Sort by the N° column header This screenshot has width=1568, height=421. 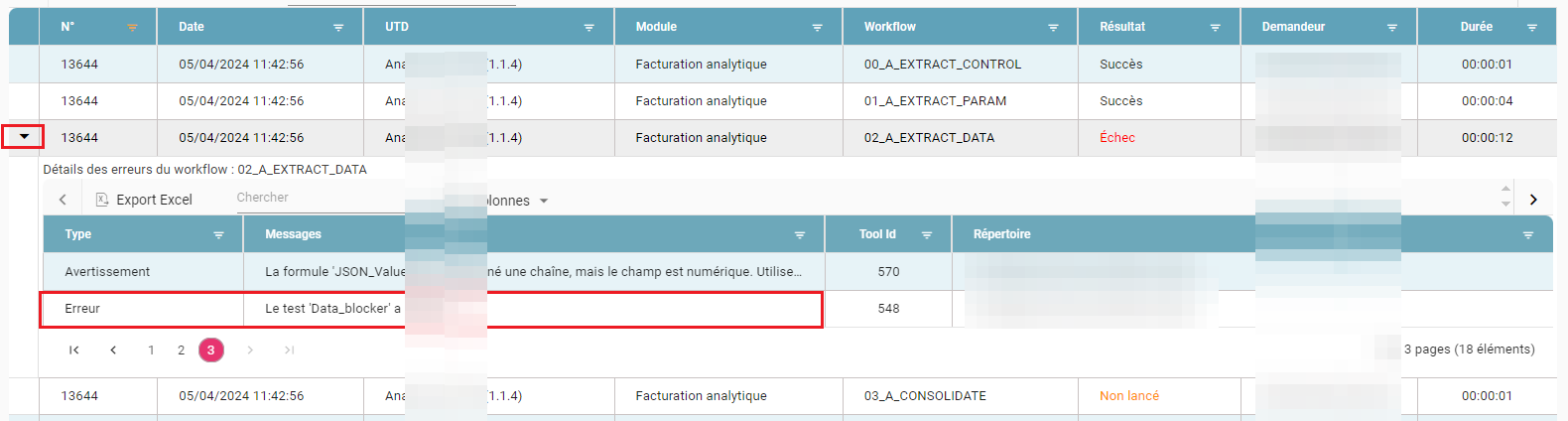click(x=67, y=27)
